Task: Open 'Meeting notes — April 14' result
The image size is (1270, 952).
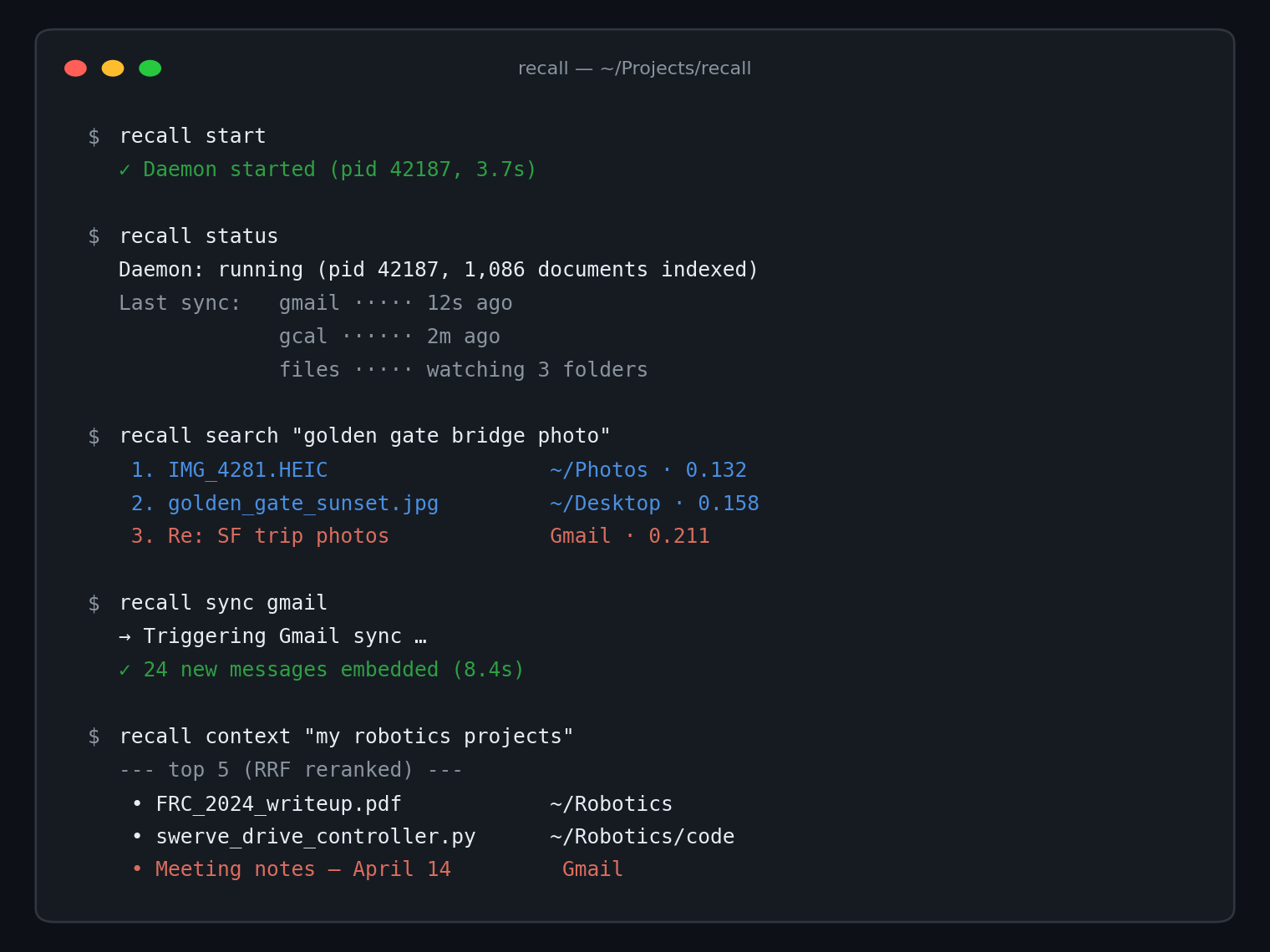Action: [302, 869]
